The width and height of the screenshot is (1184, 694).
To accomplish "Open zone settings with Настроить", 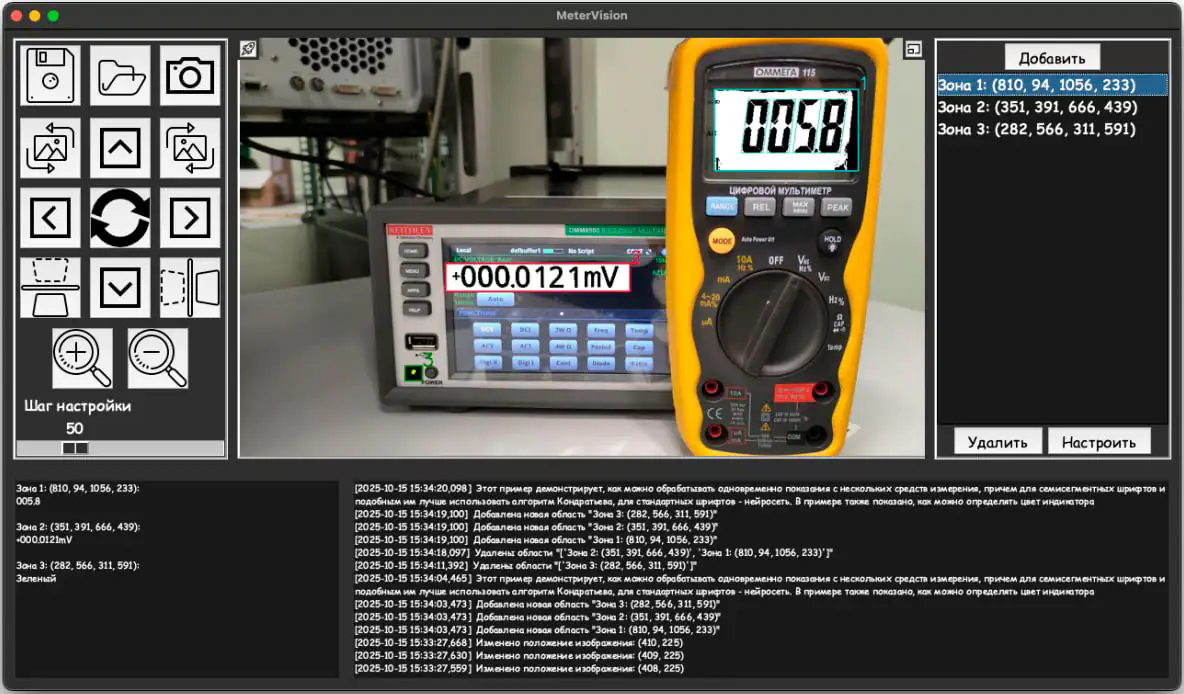I will (x=1099, y=443).
